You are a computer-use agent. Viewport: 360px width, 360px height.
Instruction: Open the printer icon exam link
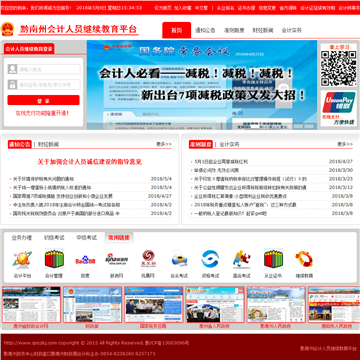click(179, 259)
